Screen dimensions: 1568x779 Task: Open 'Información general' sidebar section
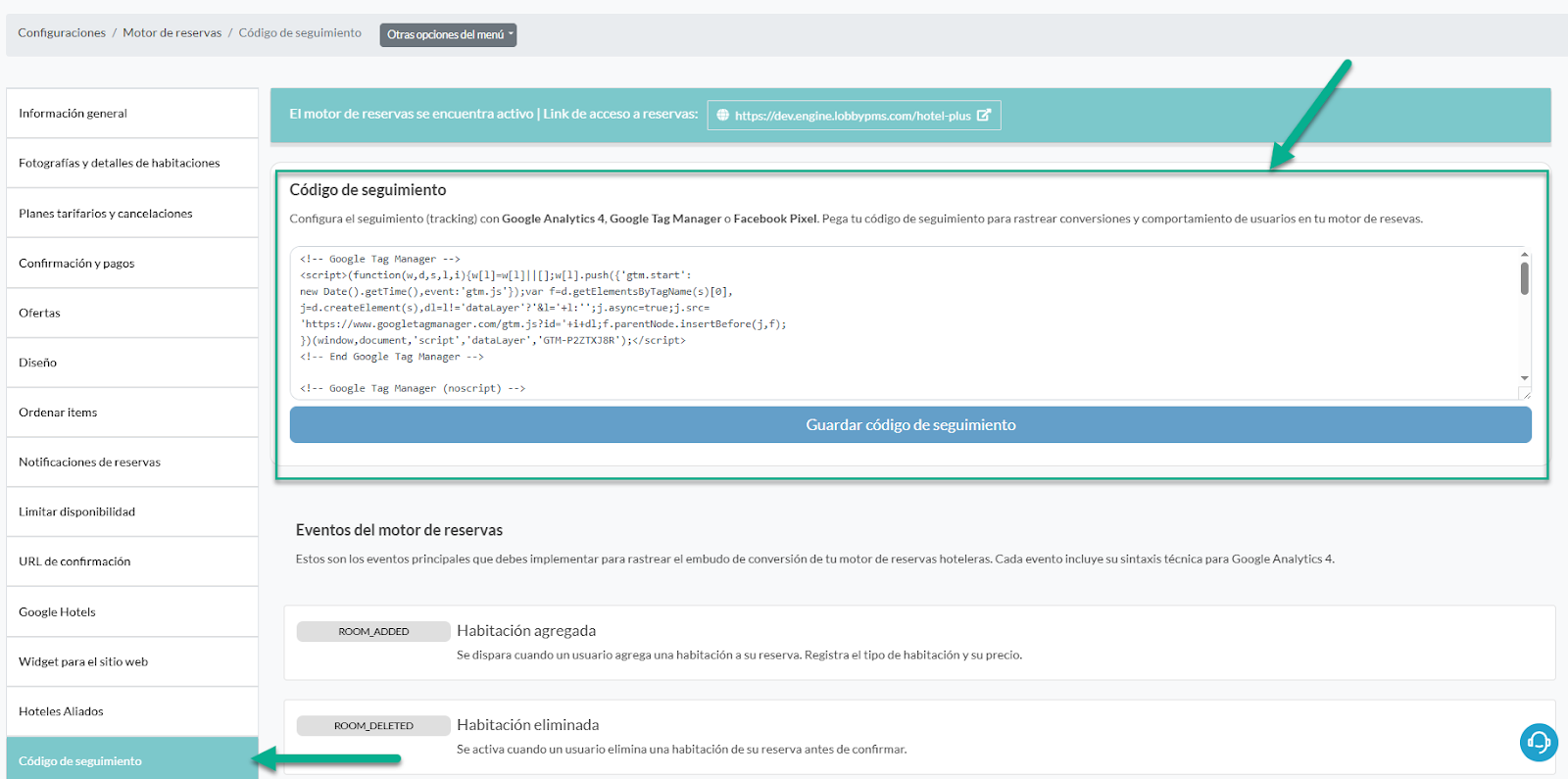[x=73, y=114]
